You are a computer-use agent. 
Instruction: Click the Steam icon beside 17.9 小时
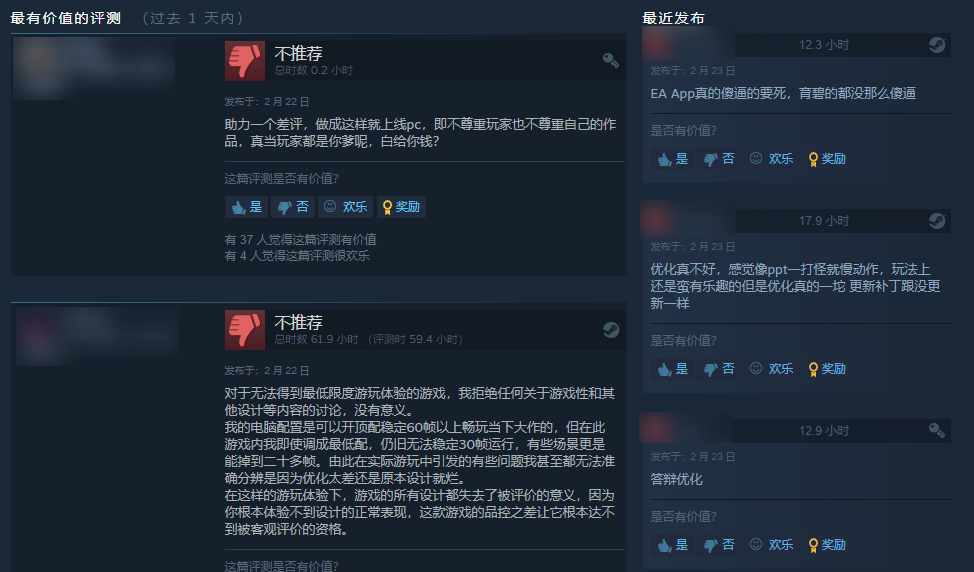tap(937, 220)
